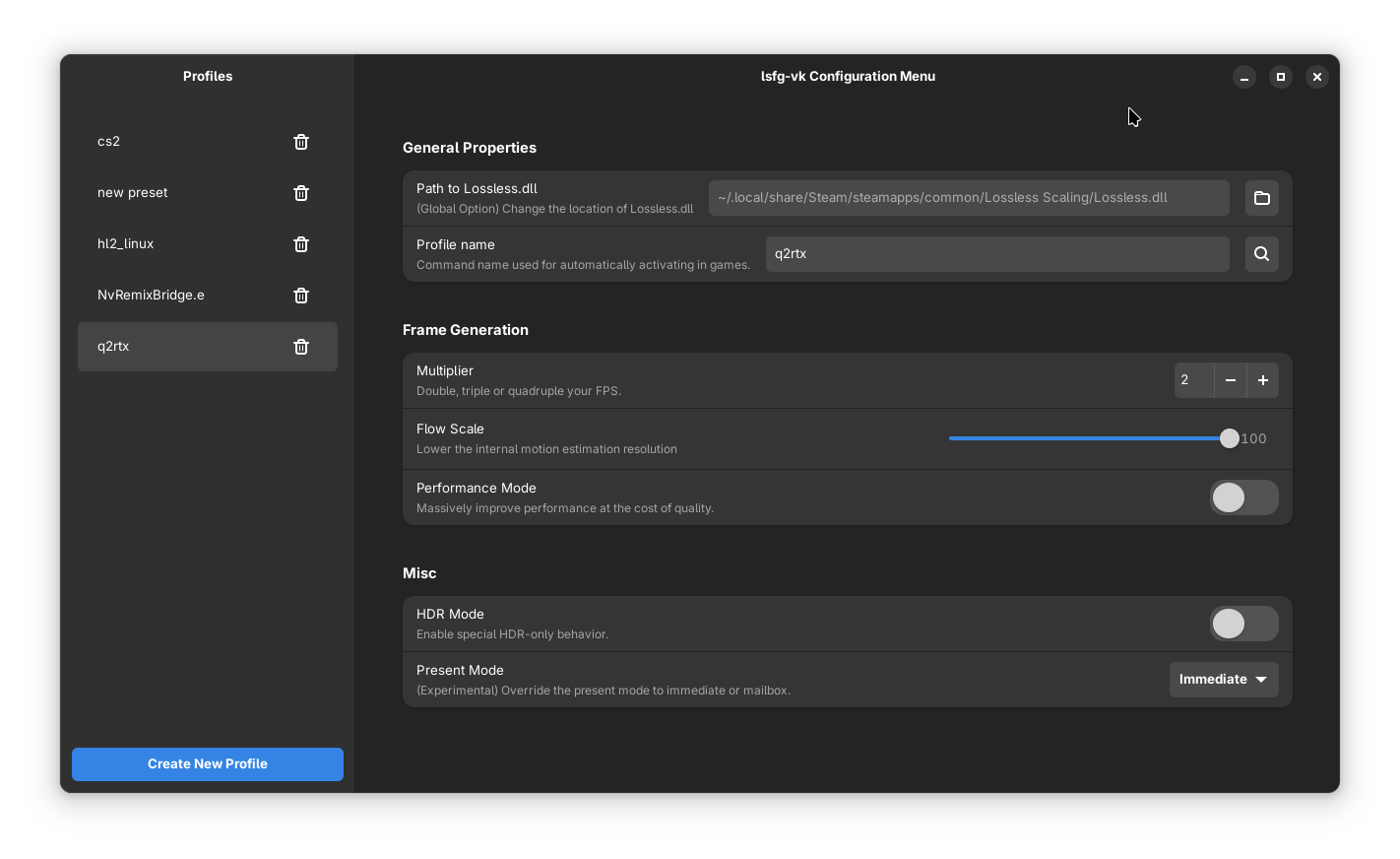Toggle HDR Mode on
1400x859 pixels.
click(1243, 624)
